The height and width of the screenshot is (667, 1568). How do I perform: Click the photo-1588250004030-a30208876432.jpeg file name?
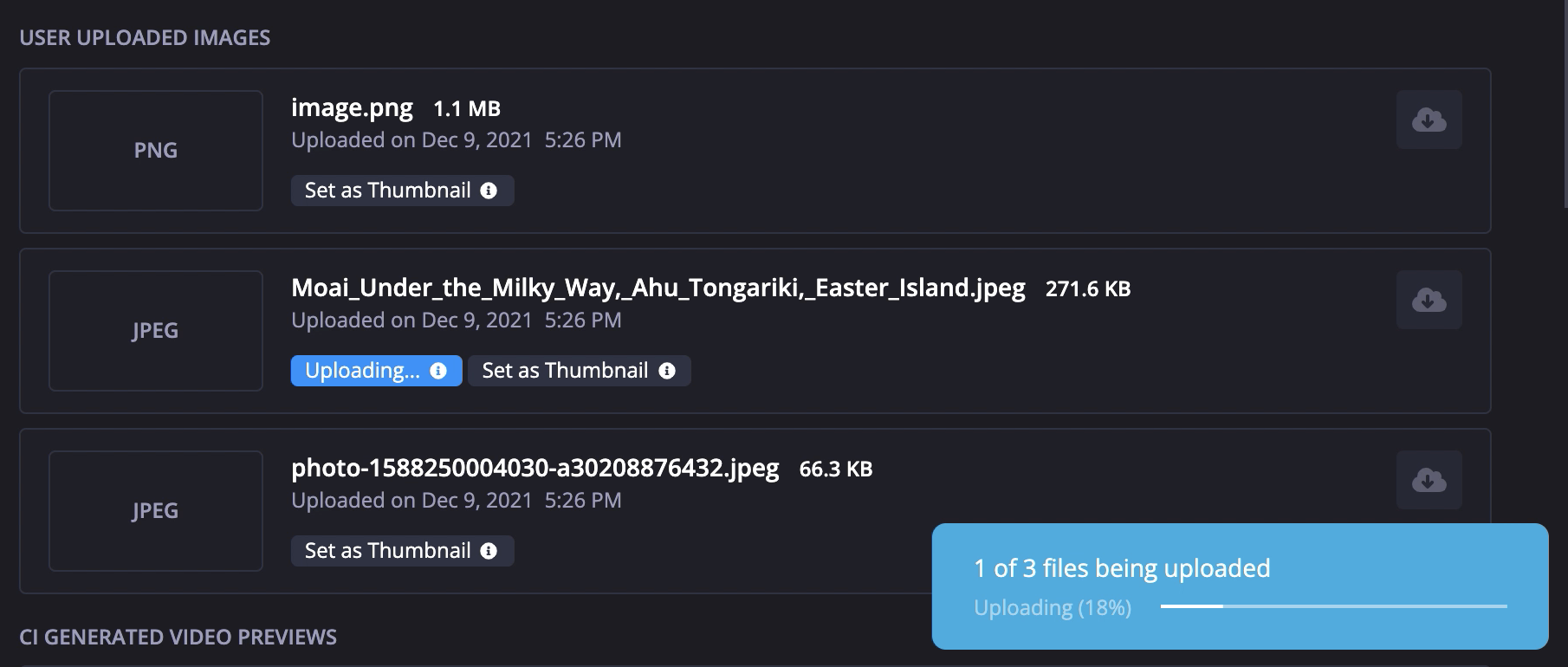click(535, 469)
